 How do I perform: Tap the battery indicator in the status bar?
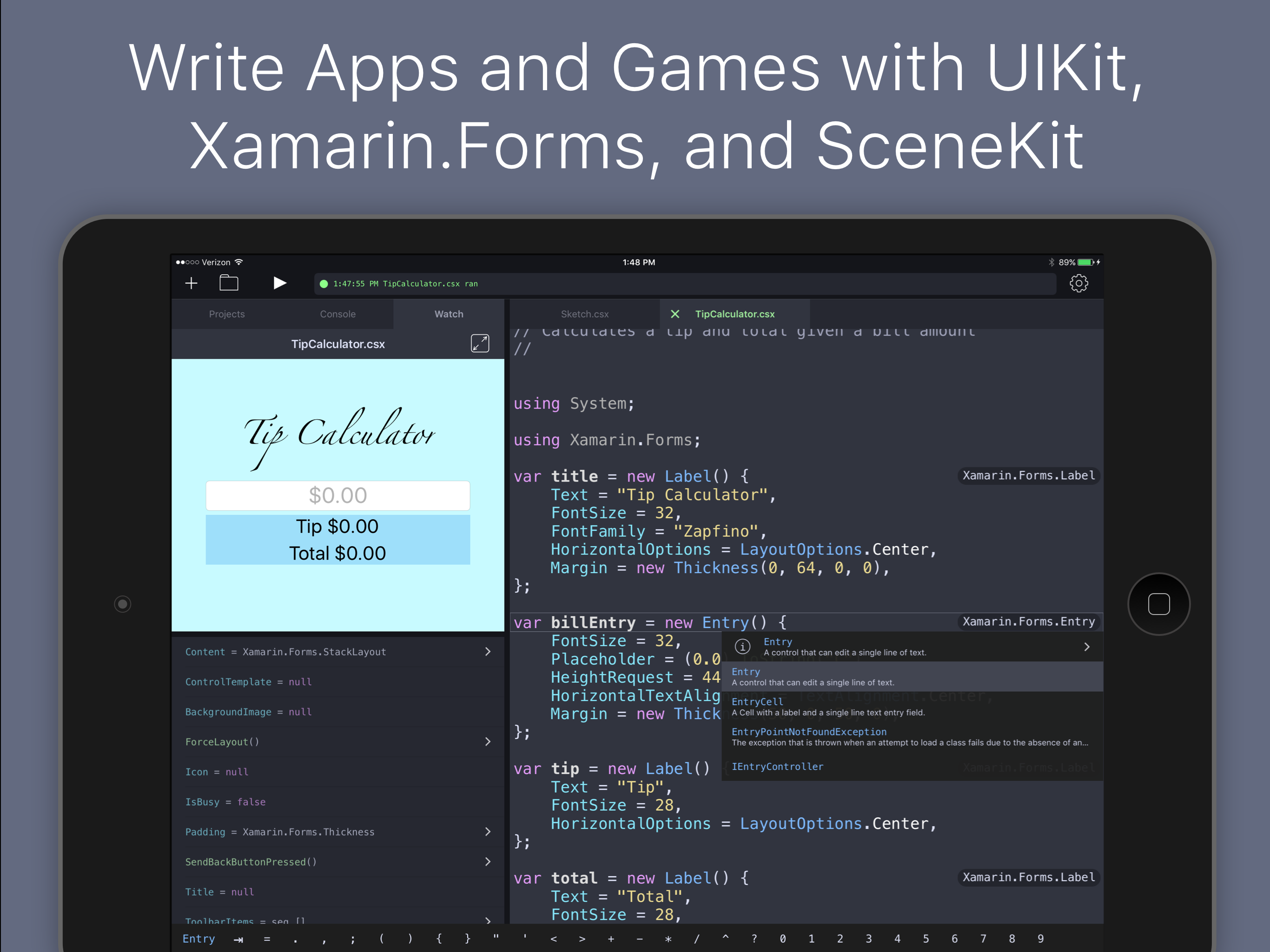pos(1085,262)
